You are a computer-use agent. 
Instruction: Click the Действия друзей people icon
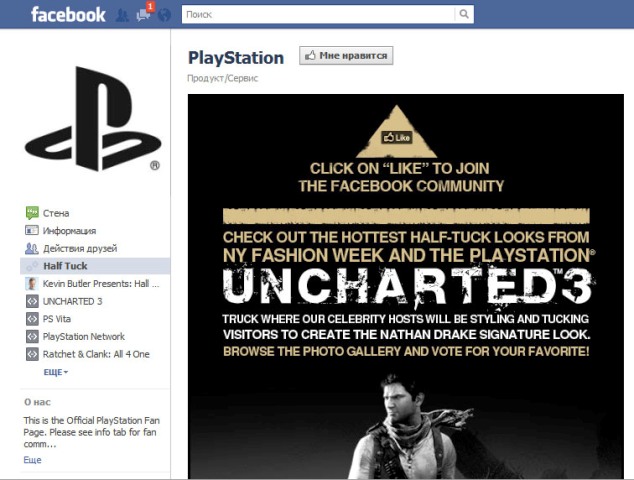click(x=32, y=248)
